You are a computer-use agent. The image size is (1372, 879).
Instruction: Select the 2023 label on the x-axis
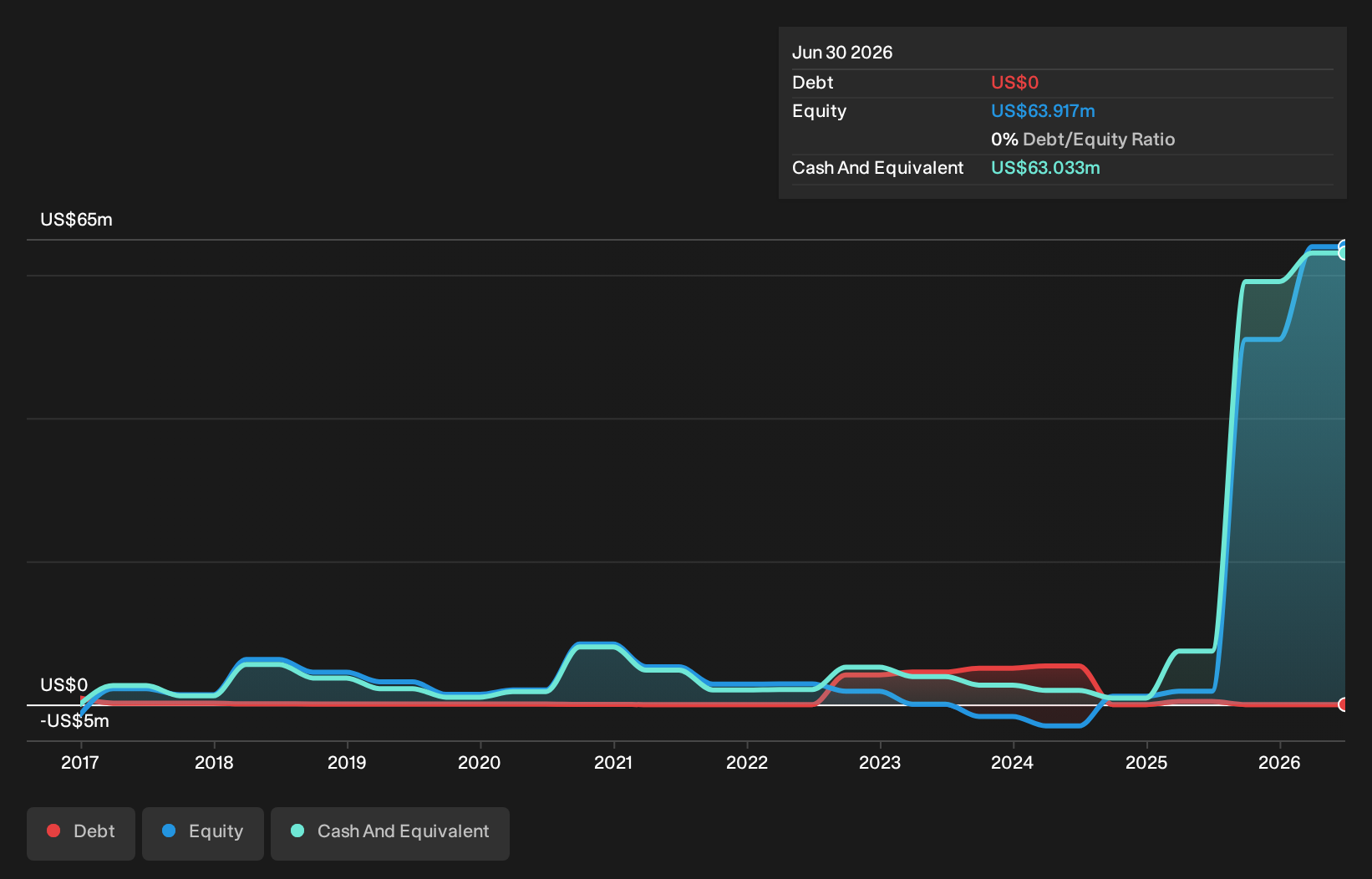click(880, 762)
